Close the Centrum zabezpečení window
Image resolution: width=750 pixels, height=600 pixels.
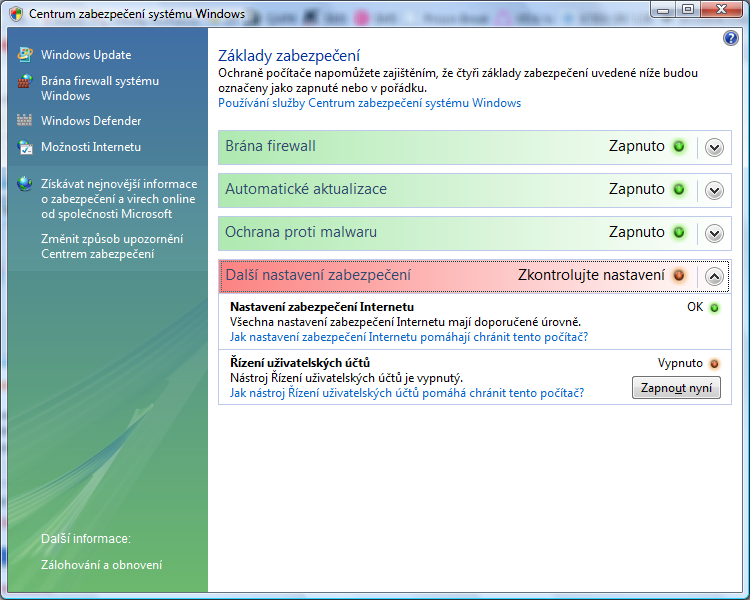click(721, 10)
